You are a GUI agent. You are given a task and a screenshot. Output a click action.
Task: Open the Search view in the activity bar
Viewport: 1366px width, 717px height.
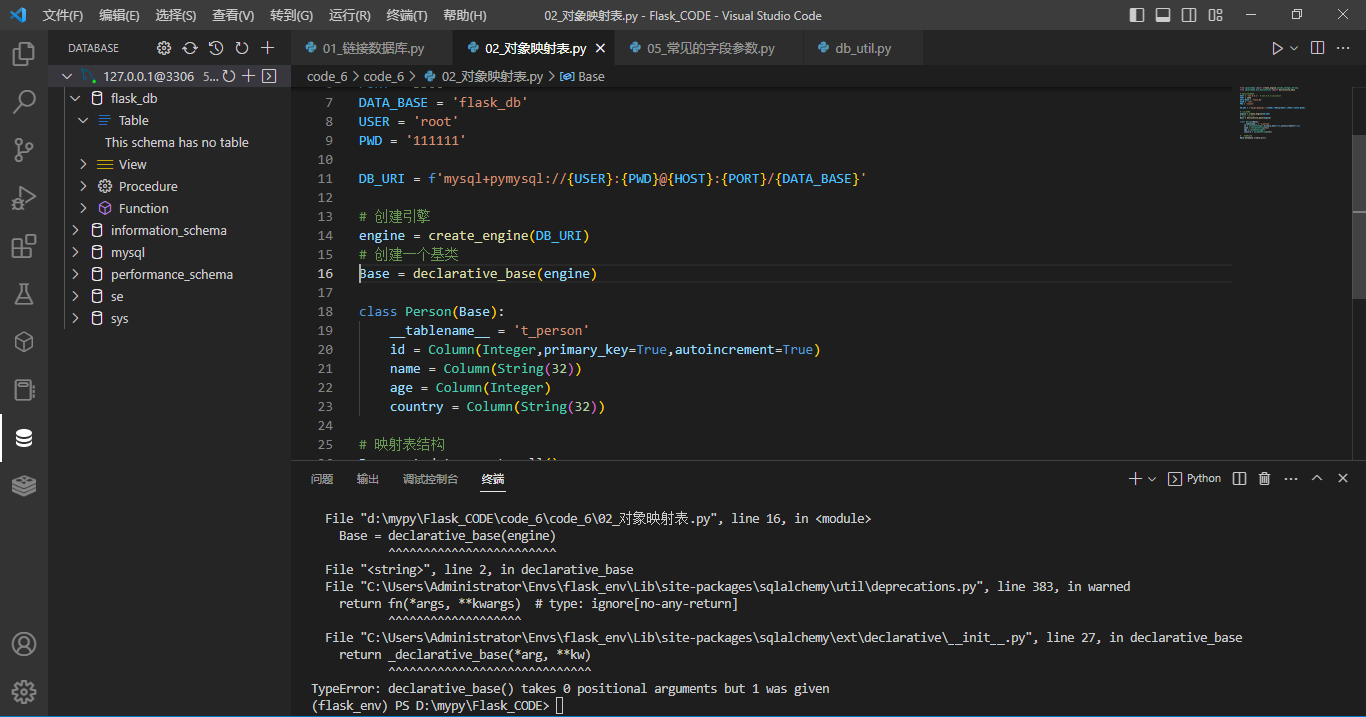click(x=24, y=101)
